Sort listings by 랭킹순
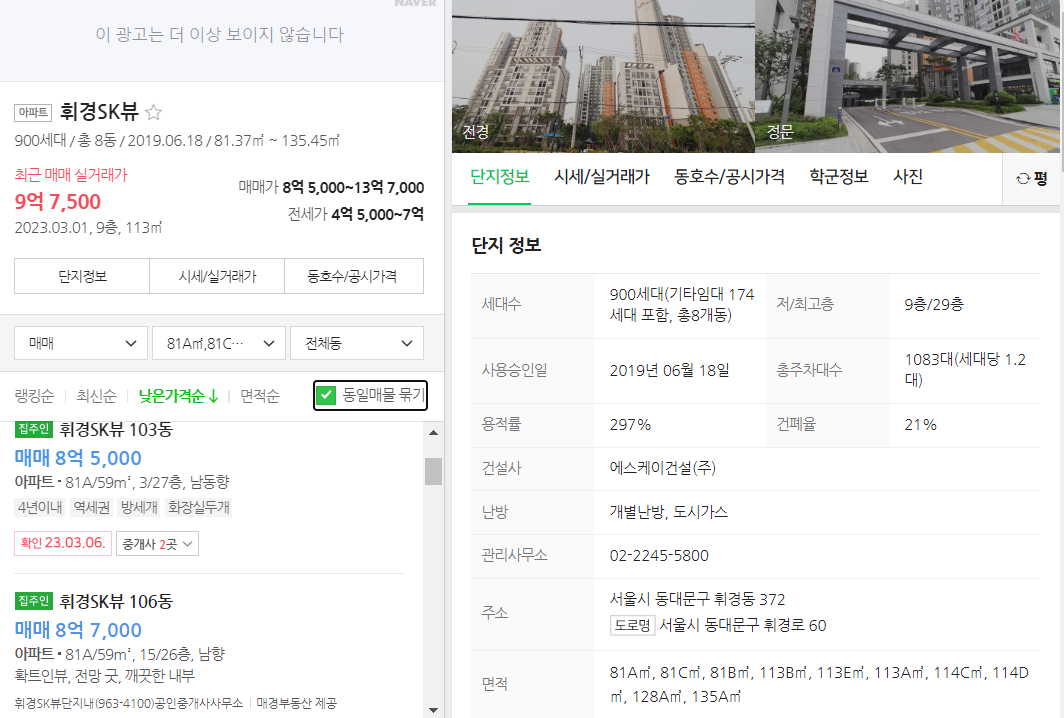1064x718 pixels. pyautogui.click(x=34, y=396)
